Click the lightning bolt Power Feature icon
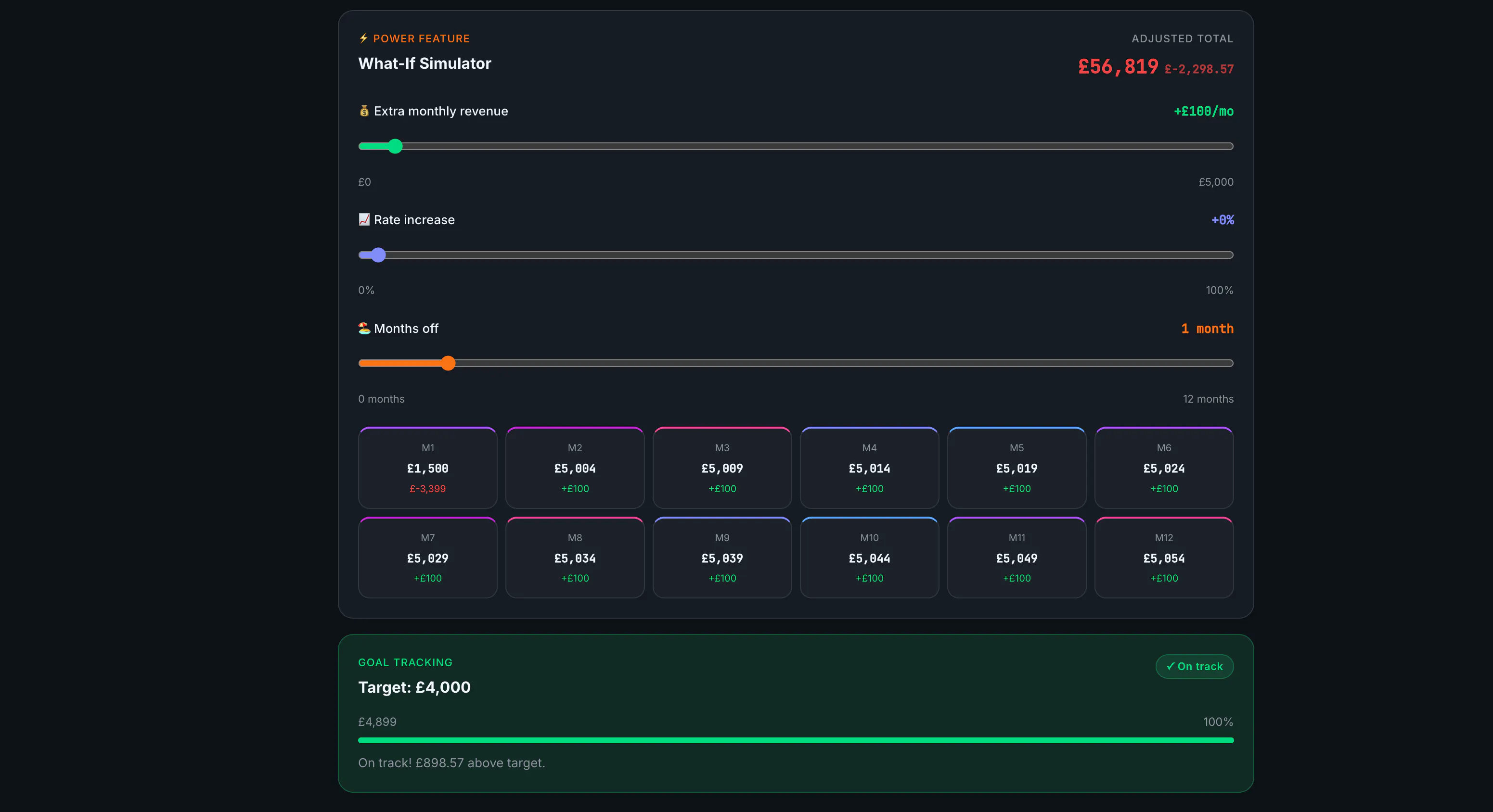Viewport: 1493px width, 812px height. point(363,38)
